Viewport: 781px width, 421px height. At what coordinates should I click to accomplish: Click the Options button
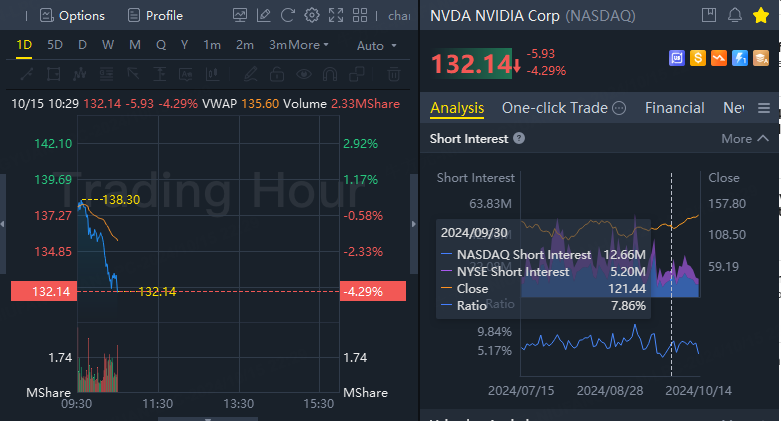(x=72, y=15)
